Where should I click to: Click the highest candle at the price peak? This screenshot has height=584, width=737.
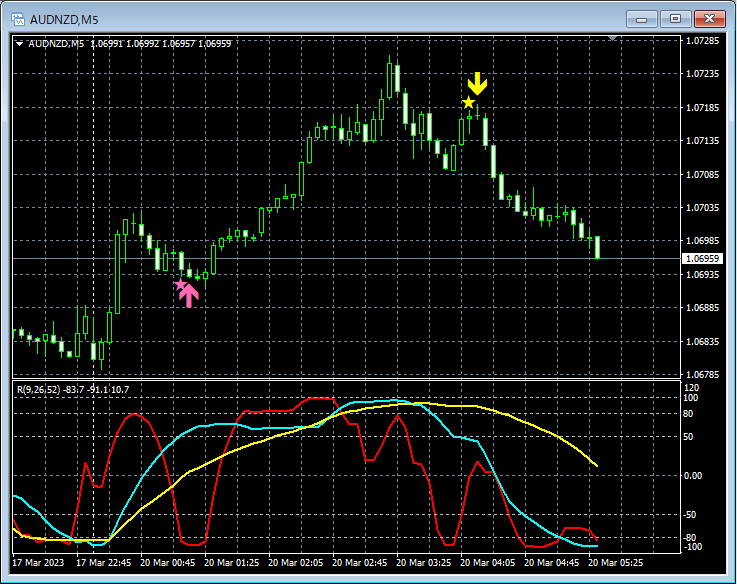(x=389, y=80)
